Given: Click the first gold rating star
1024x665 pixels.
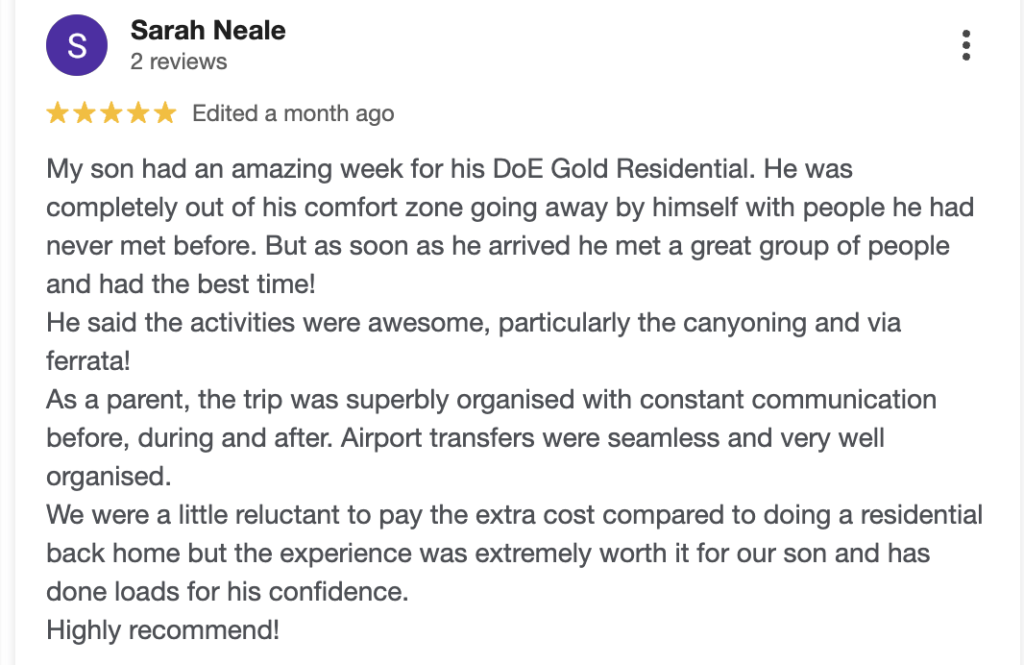Looking at the screenshot, I should pos(58,114).
